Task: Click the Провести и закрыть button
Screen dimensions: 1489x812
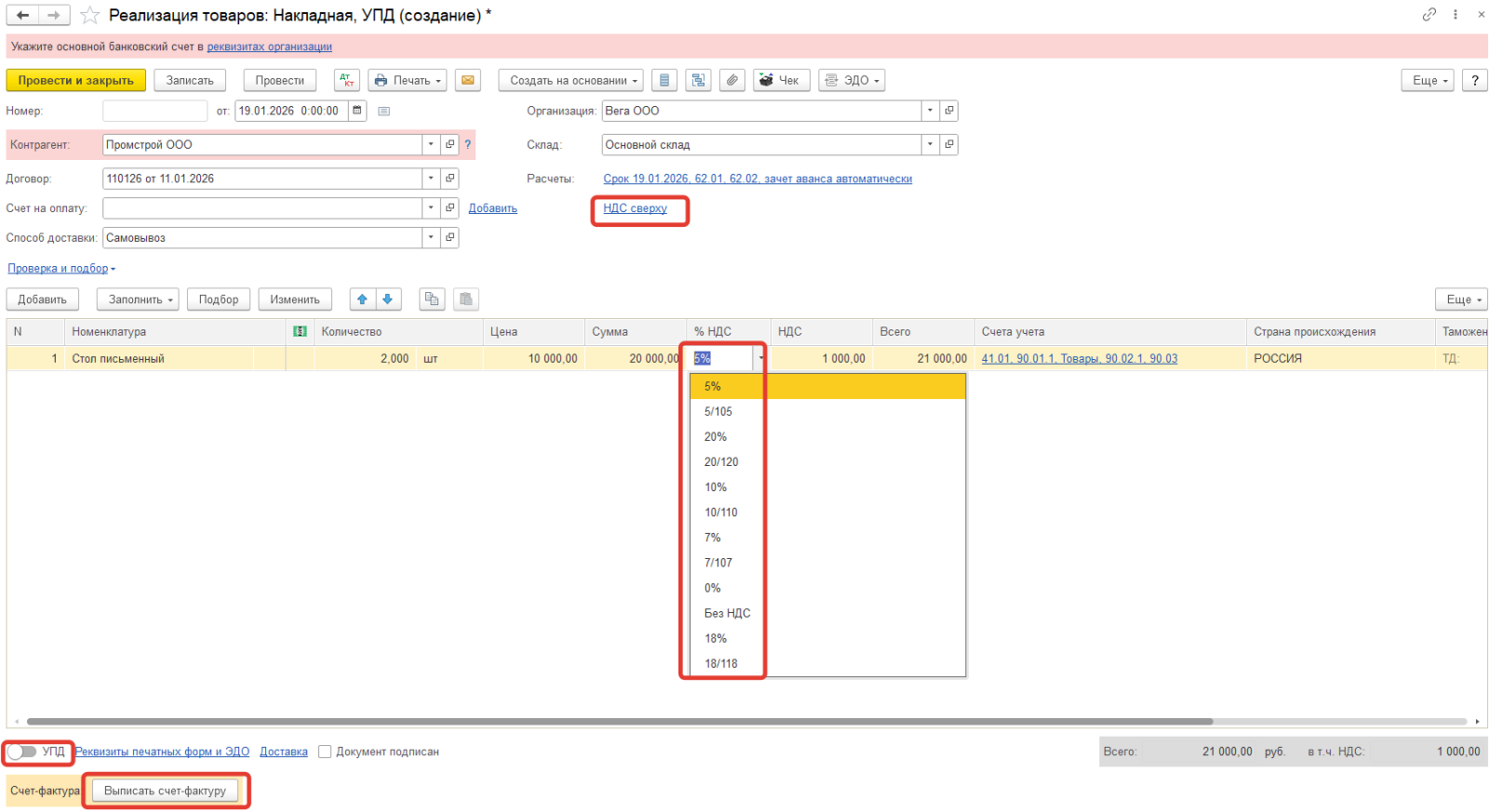Action: [75, 81]
